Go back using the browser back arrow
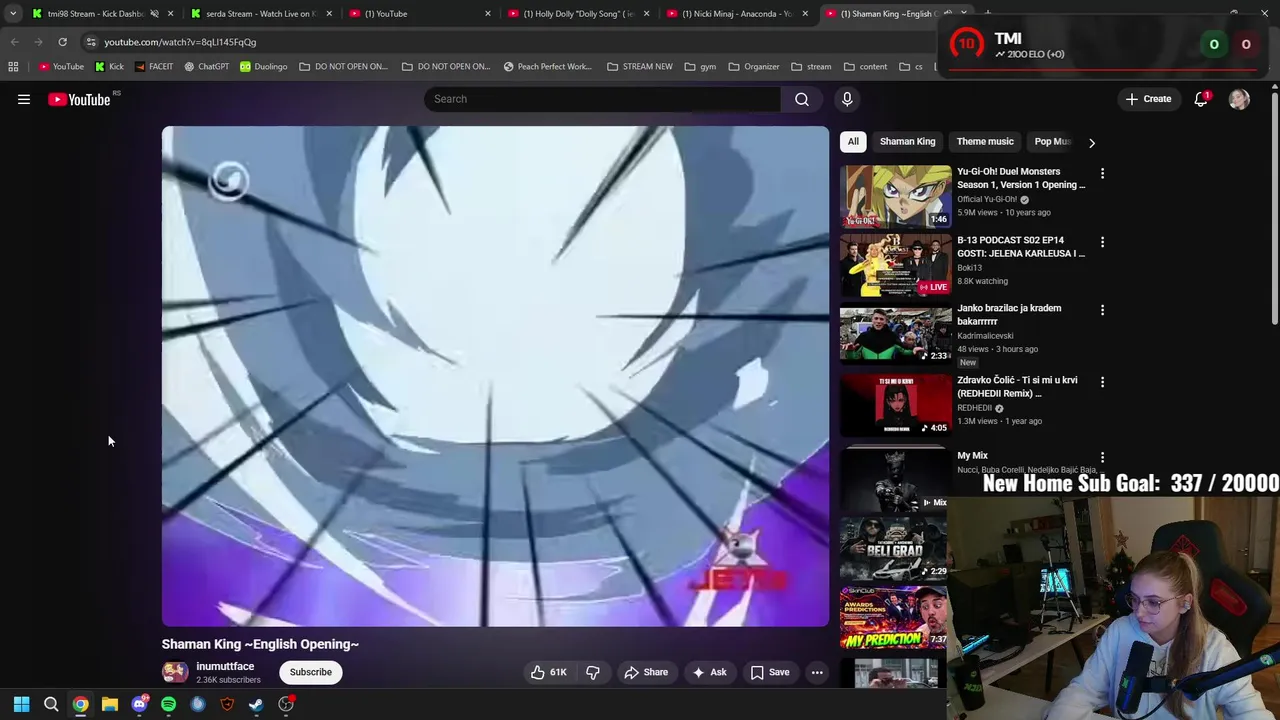 coord(14,42)
